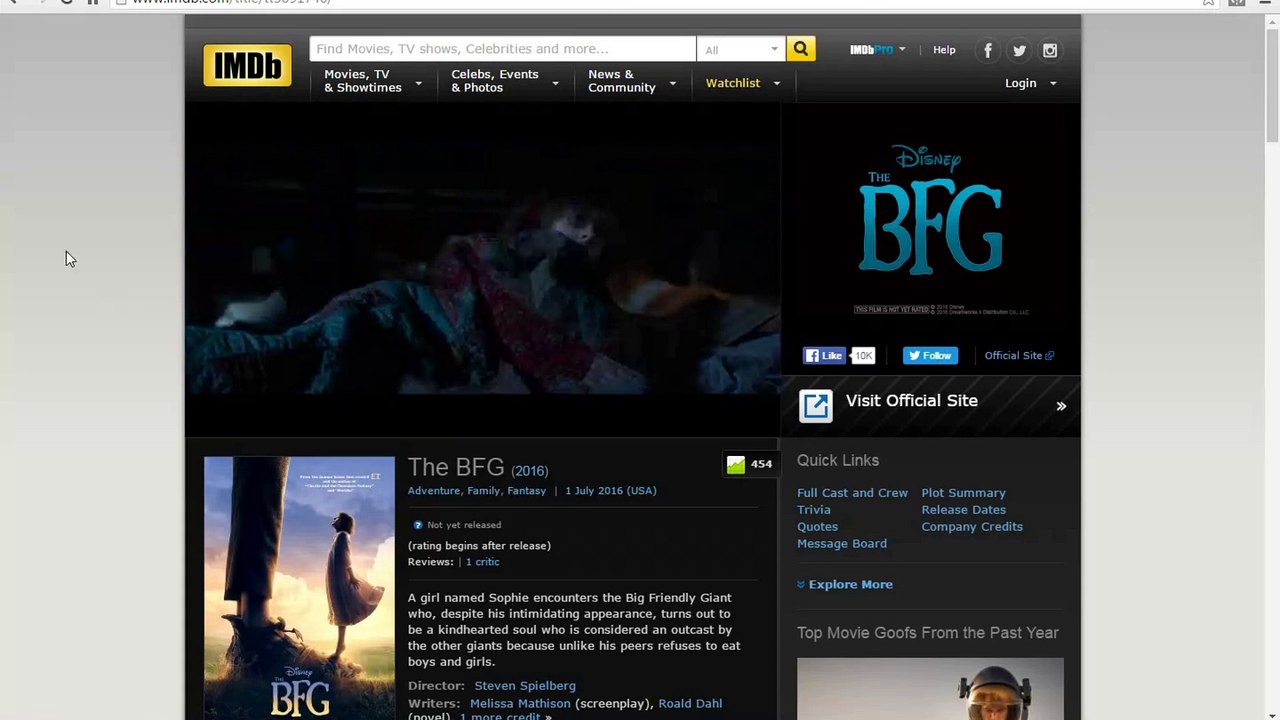Click the green 454 popularity meter icon

pos(736,464)
